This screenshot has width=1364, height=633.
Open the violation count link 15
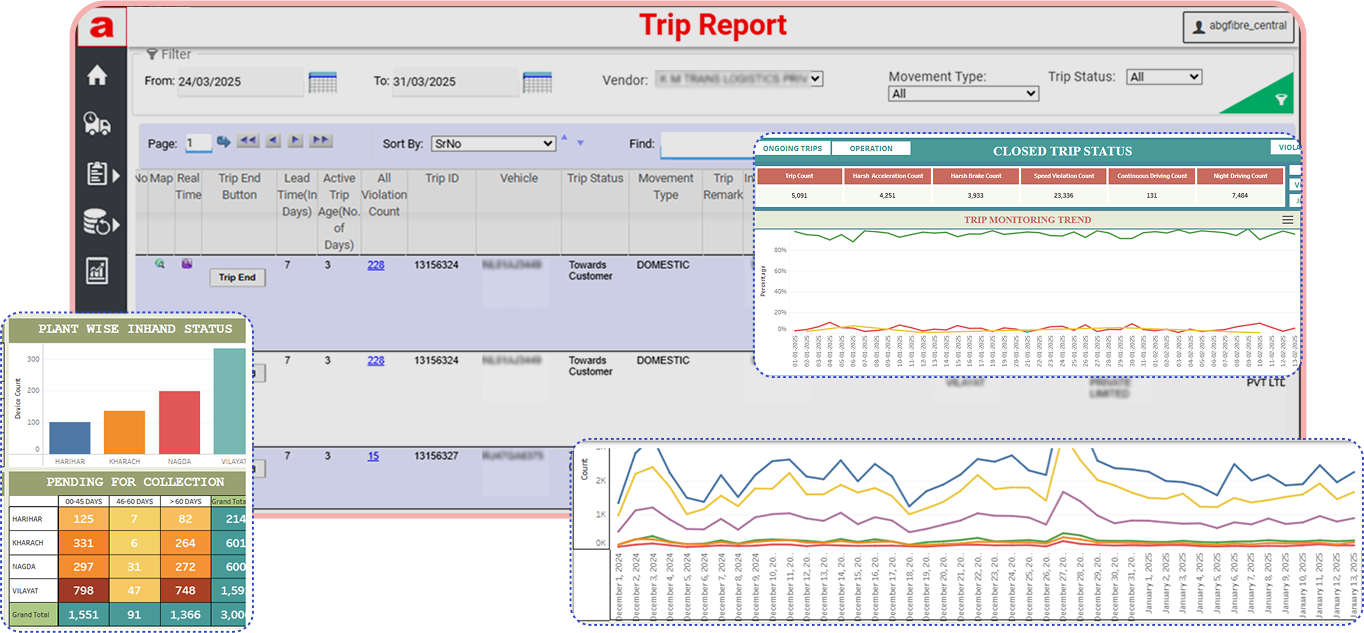(373, 456)
